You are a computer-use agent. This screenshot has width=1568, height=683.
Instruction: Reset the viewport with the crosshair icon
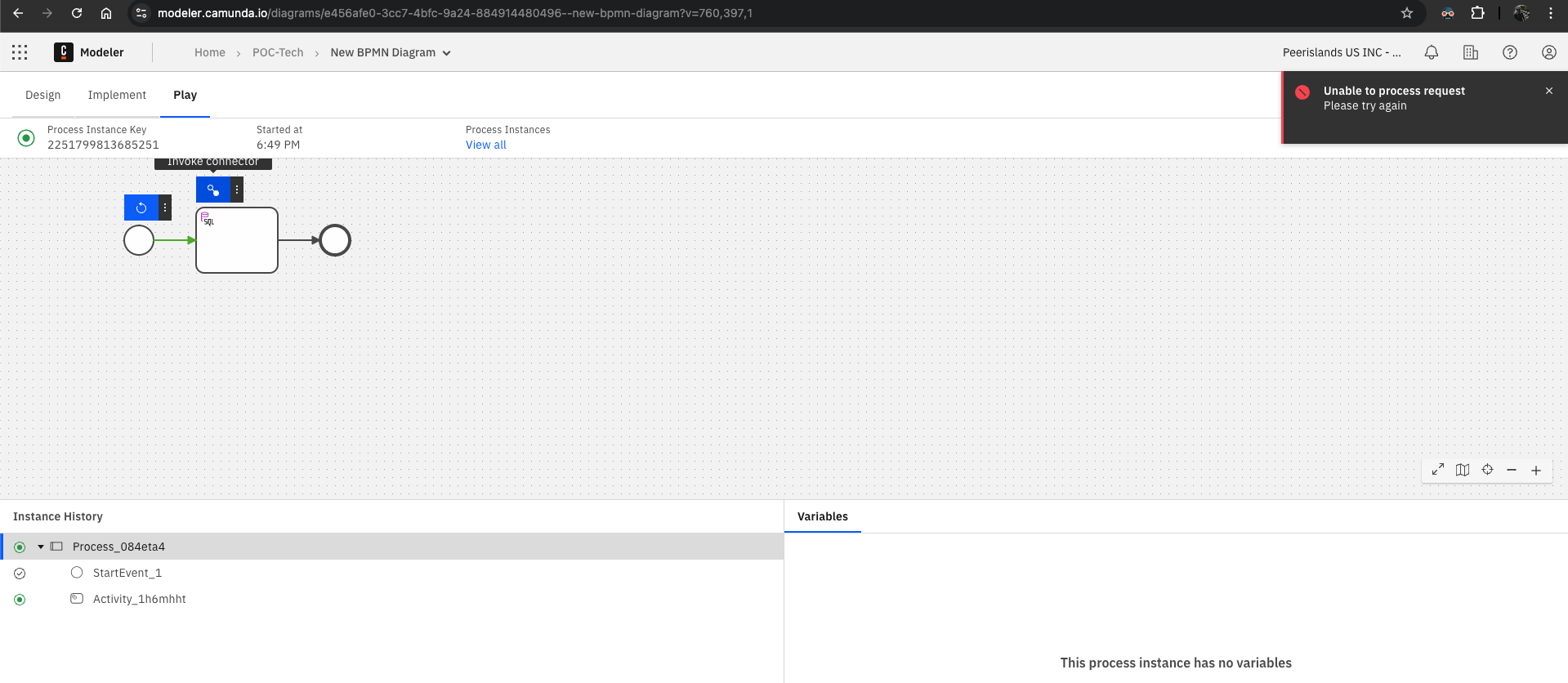coord(1487,470)
